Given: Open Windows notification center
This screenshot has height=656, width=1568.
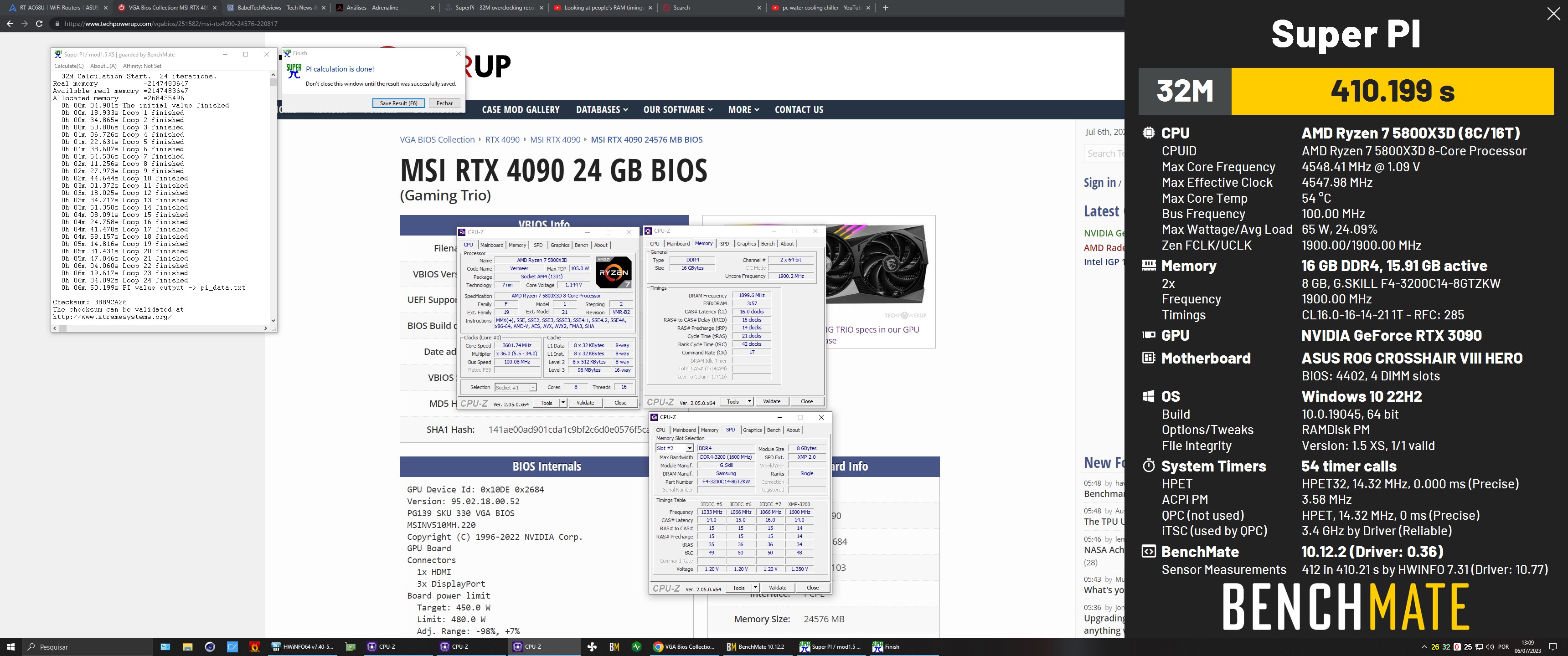Looking at the screenshot, I should click(1553, 647).
